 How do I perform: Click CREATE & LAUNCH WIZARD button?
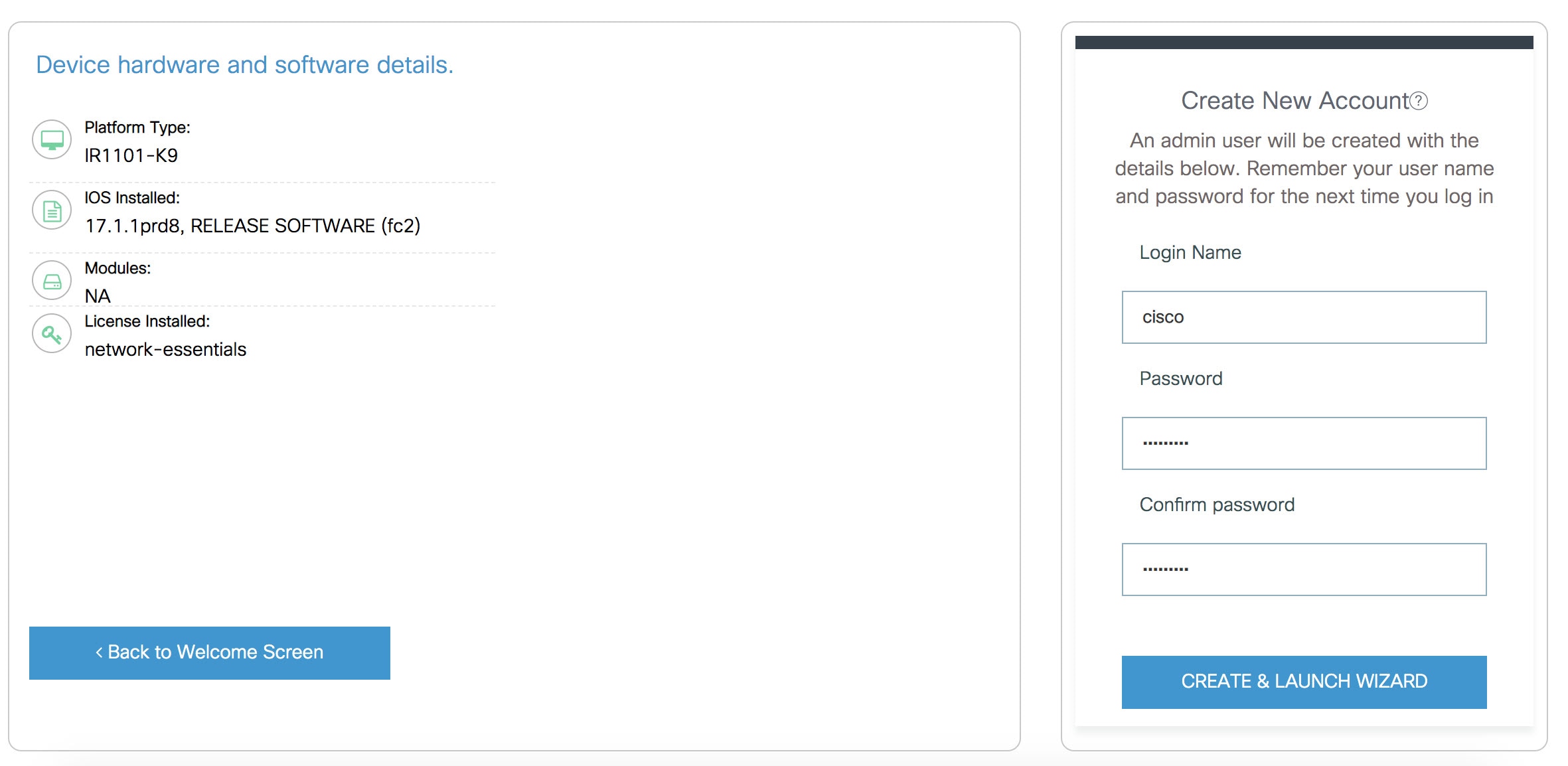tap(1304, 682)
